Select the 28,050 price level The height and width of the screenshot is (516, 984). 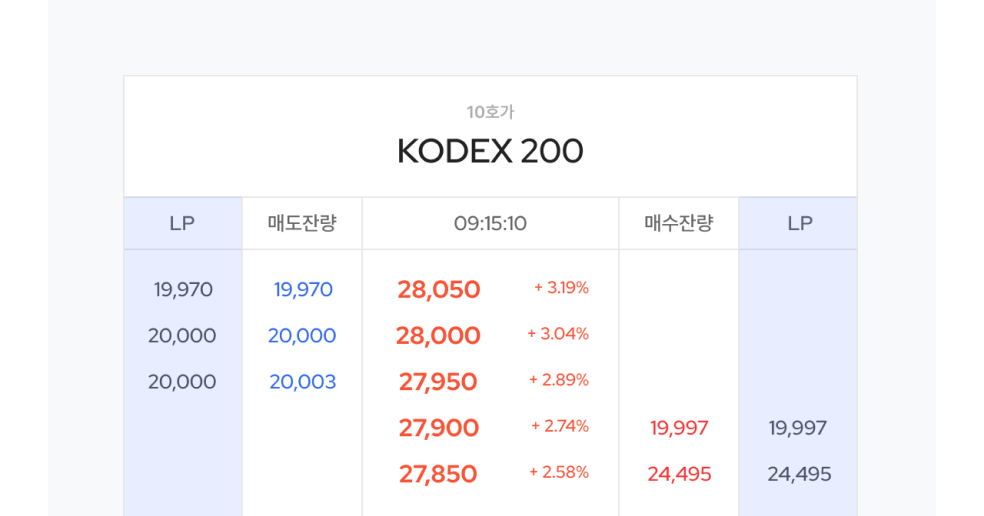pos(439,290)
